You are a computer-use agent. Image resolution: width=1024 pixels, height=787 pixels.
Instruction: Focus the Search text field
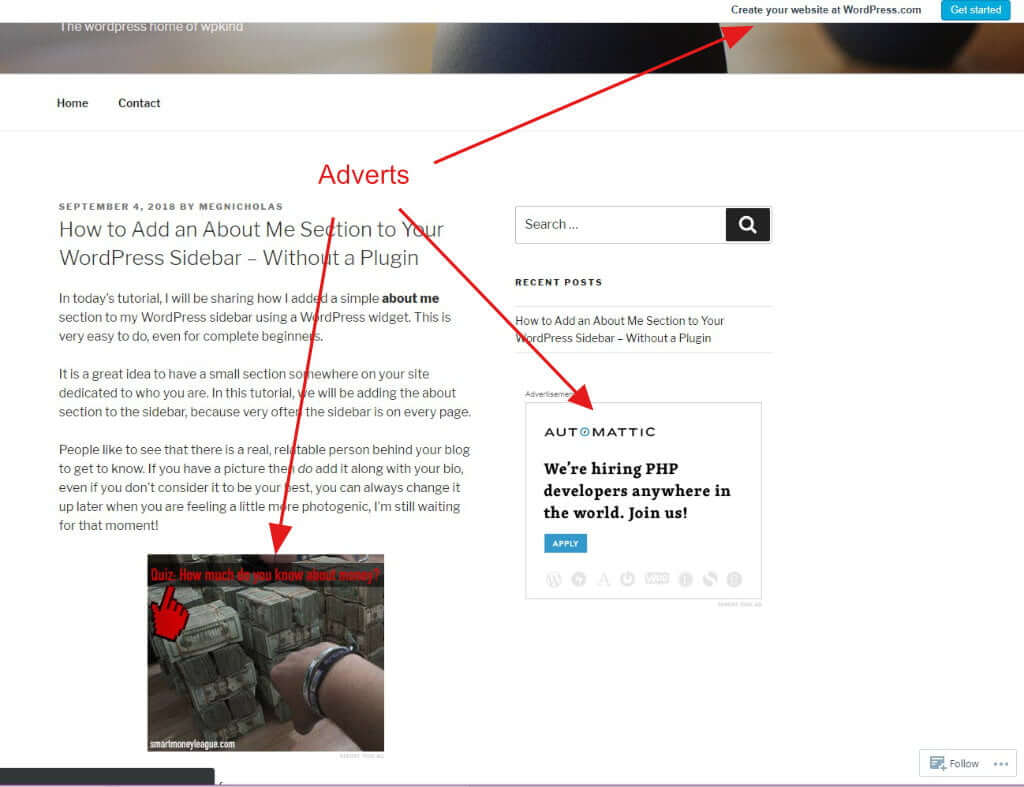point(620,225)
